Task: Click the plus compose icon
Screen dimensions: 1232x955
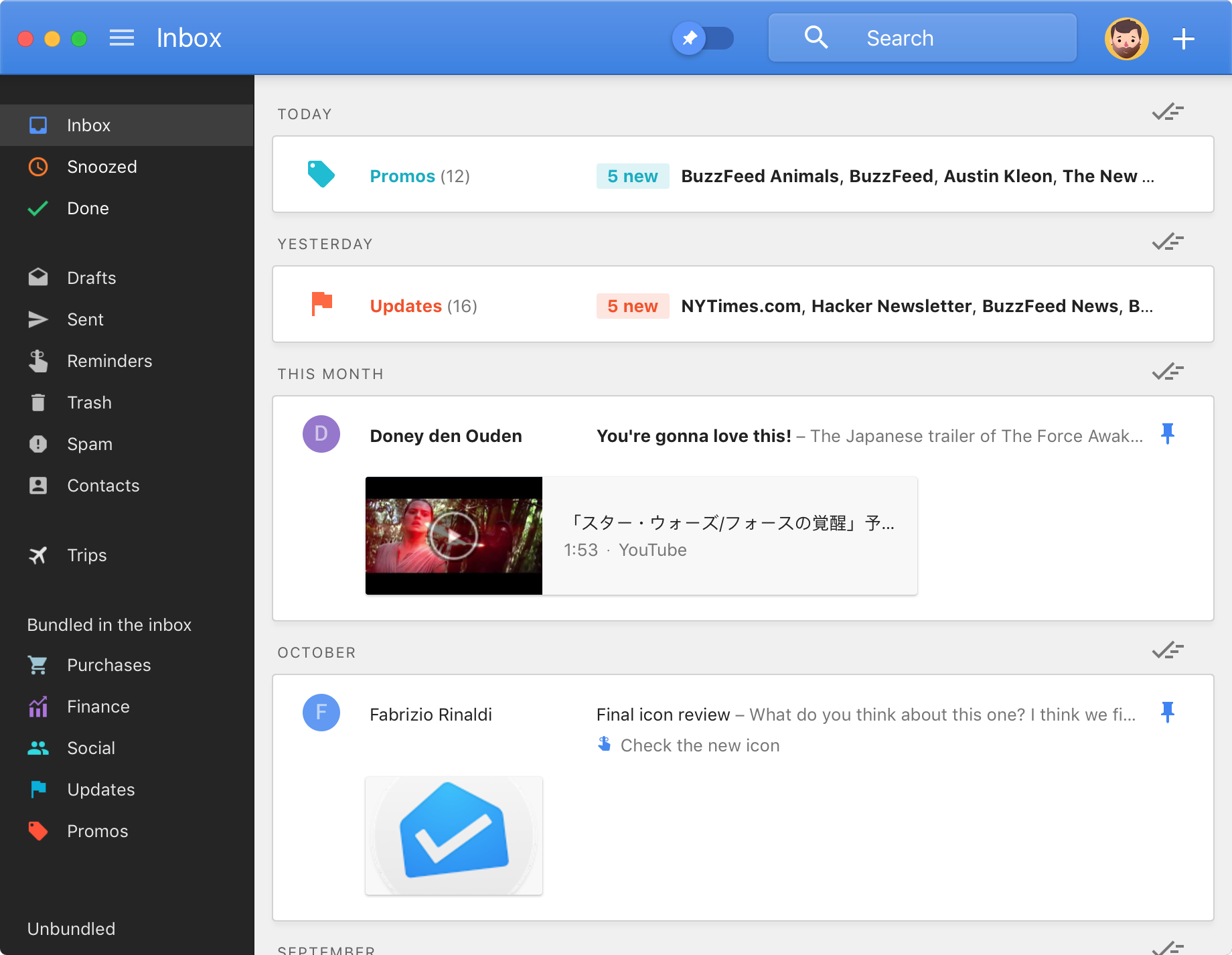Action: coord(1183,38)
